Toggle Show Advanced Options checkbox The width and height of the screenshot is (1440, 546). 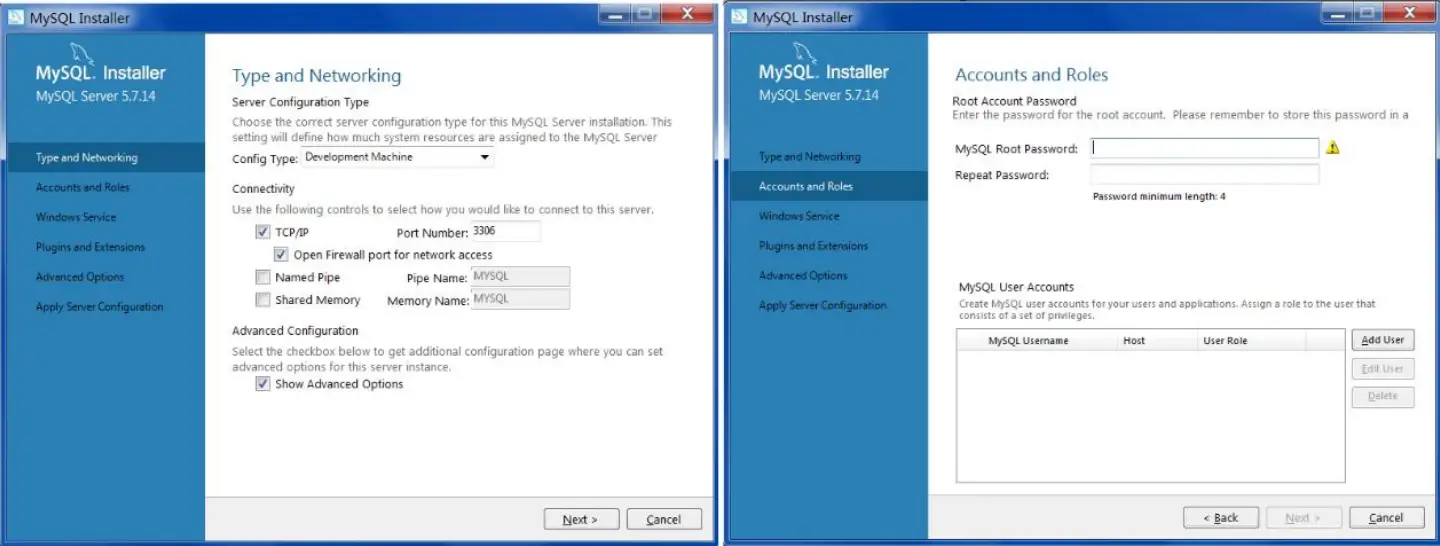pyautogui.click(x=263, y=384)
